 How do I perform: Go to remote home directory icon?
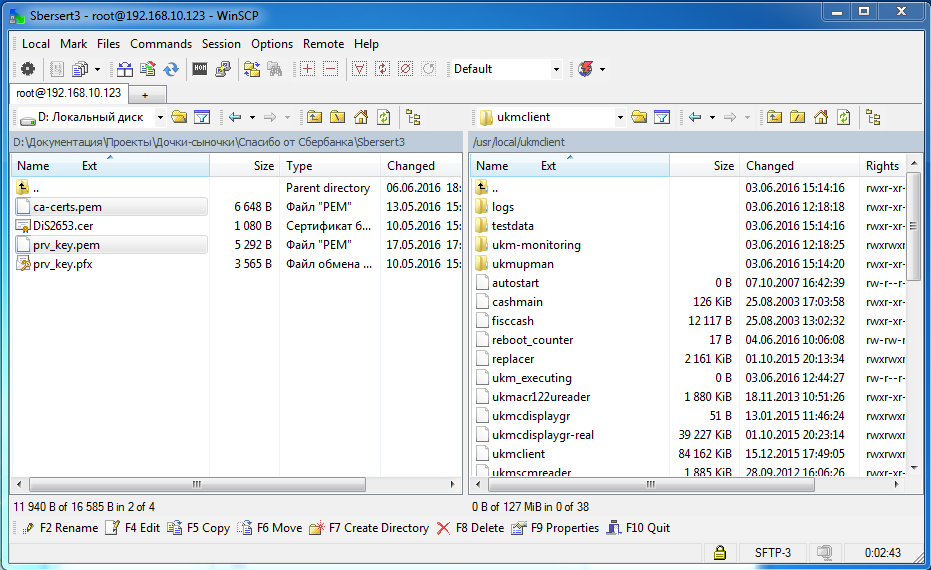click(x=821, y=117)
